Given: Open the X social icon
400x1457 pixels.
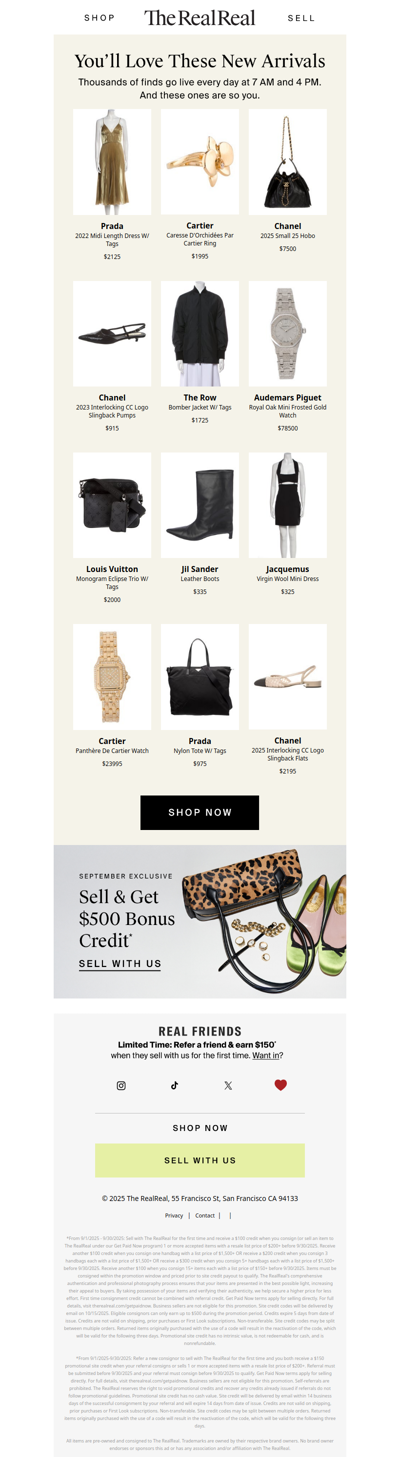Looking at the screenshot, I should [228, 1085].
